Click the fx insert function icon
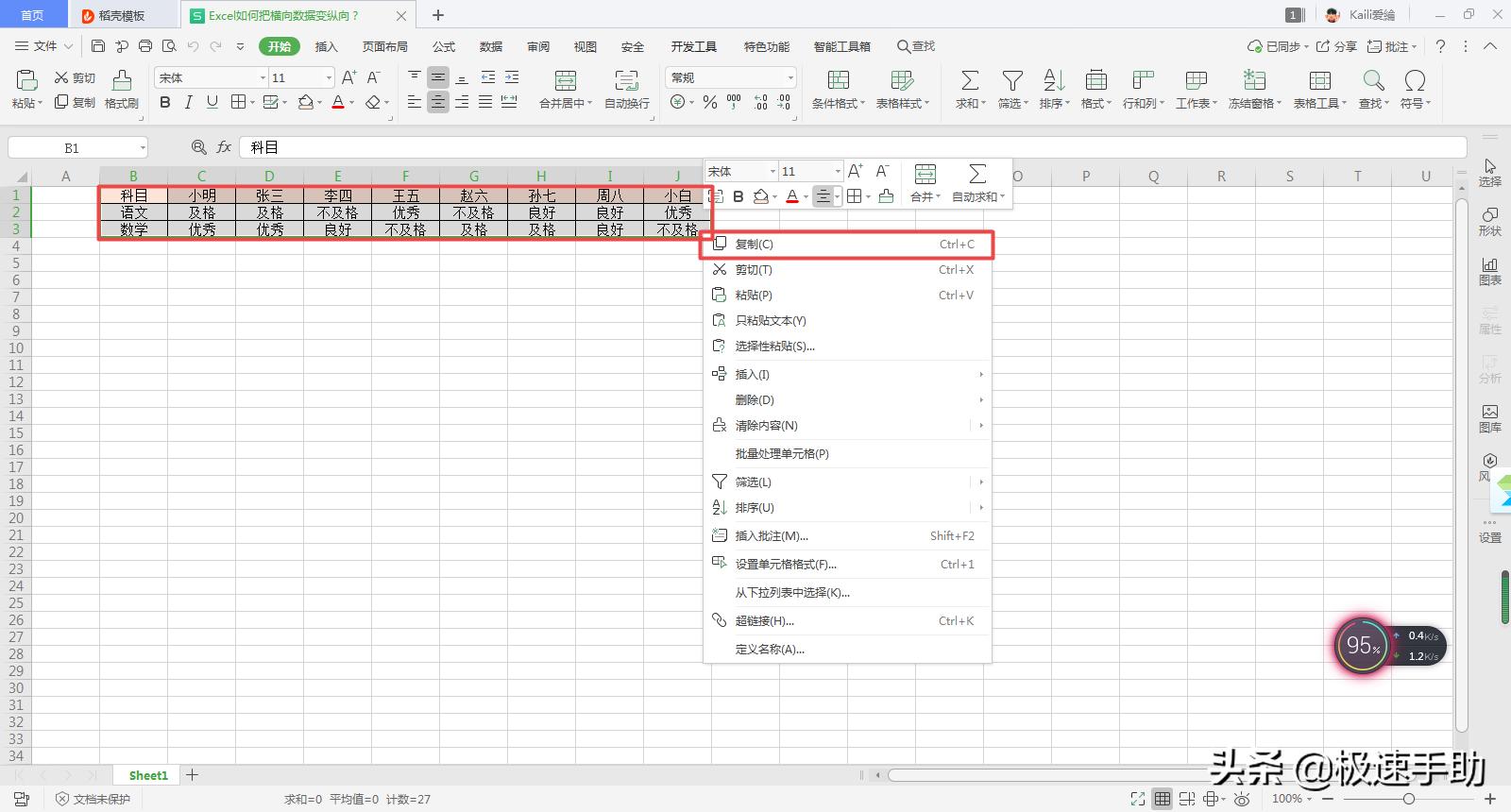The width and height of the screenshot is (1511, 812). point(224,147)
